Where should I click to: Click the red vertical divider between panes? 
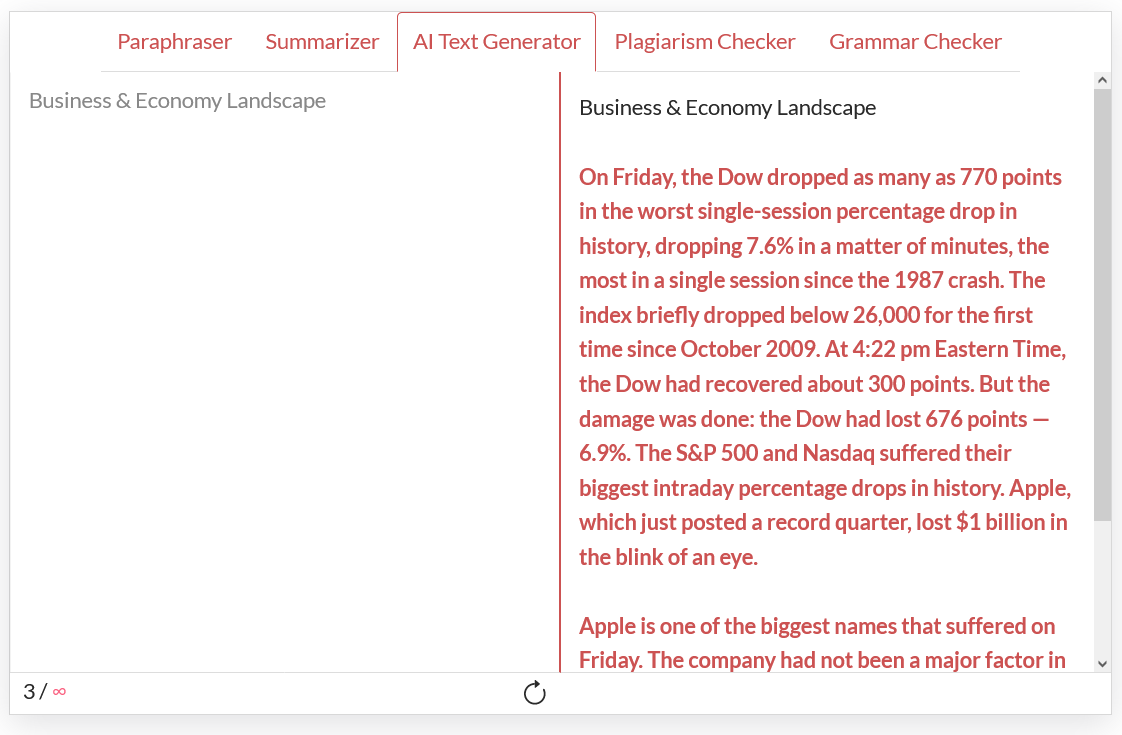pyautogui.click(x=560, y=372)
